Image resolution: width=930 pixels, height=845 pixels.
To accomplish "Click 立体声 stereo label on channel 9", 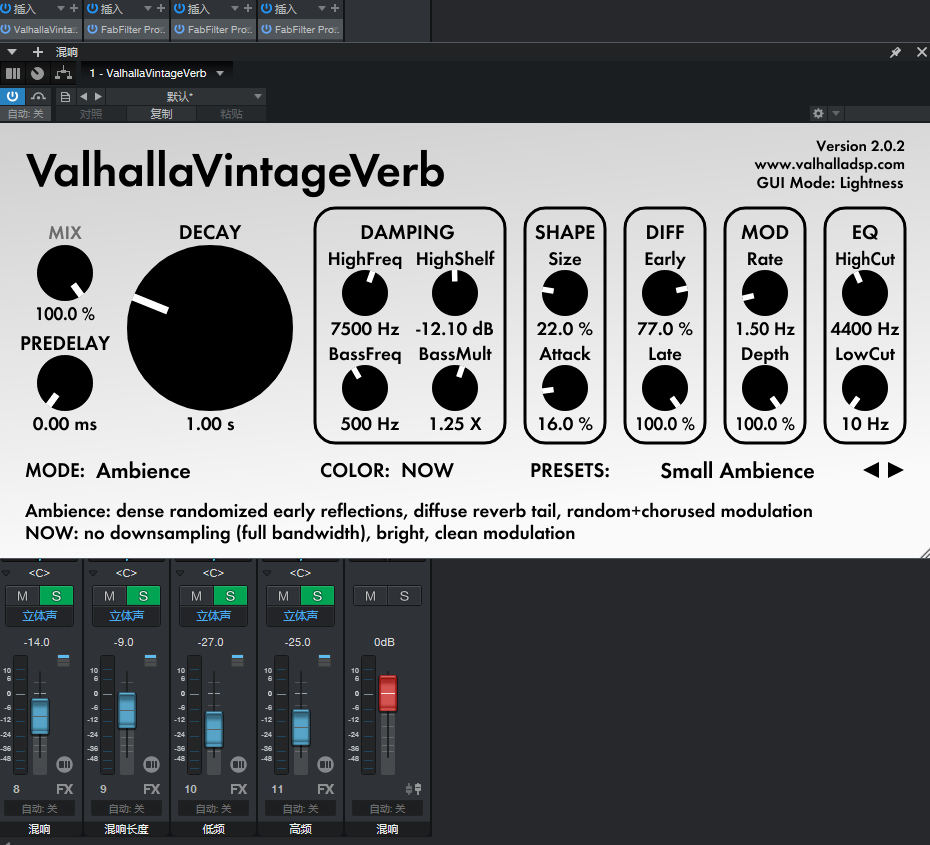I will (126, 616).
